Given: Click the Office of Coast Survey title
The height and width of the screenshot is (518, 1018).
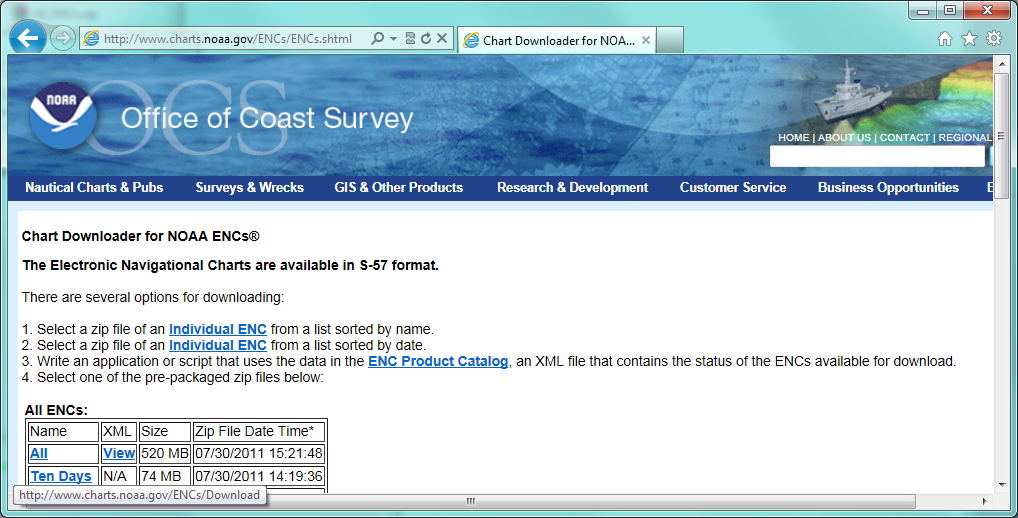Looking at the screenshot, I should pos(267,118).
